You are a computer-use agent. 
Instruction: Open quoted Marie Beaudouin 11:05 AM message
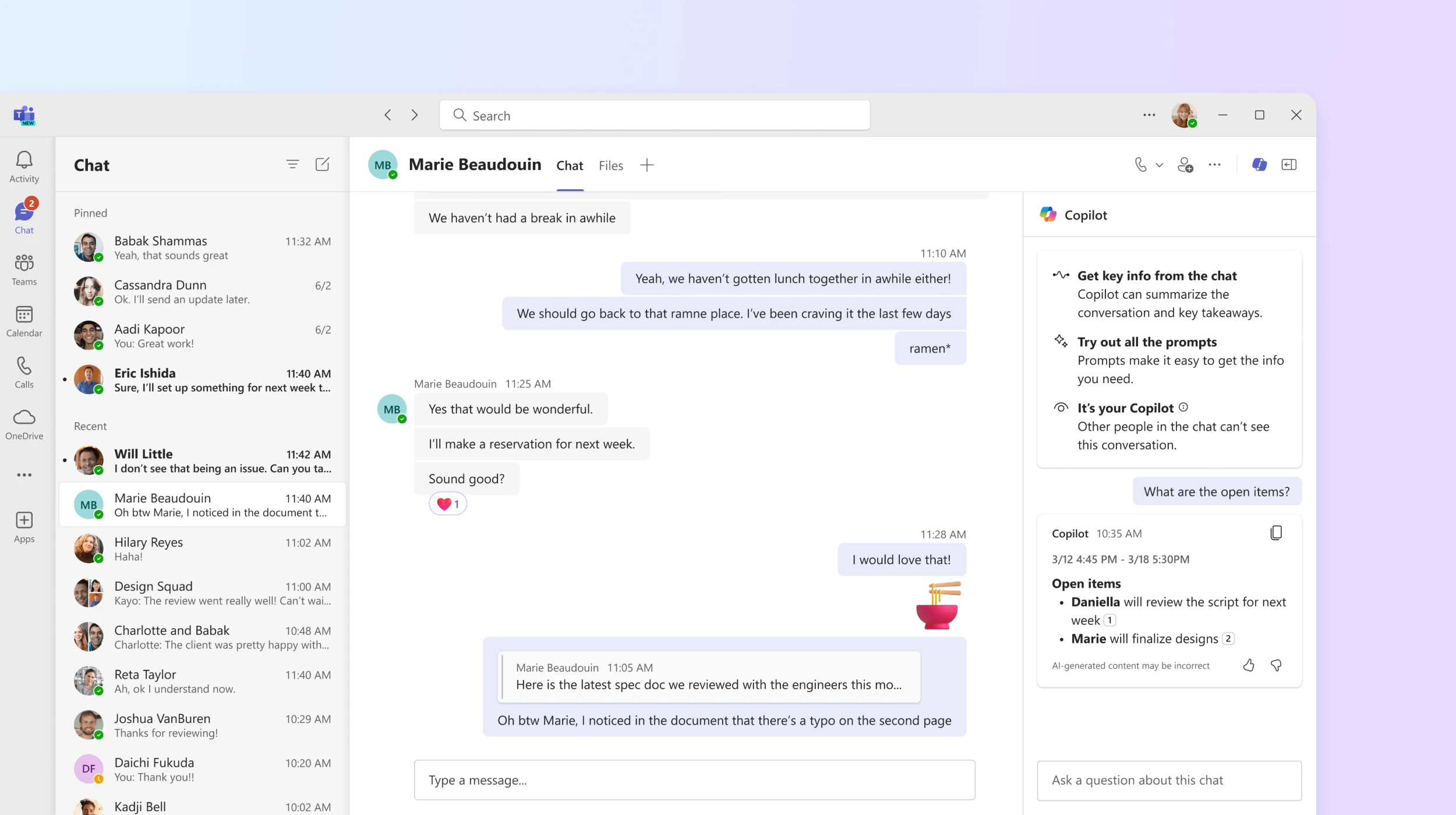tap(709, 676)
